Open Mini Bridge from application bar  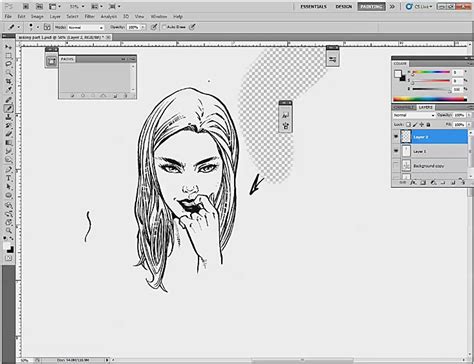coord(39,6)
